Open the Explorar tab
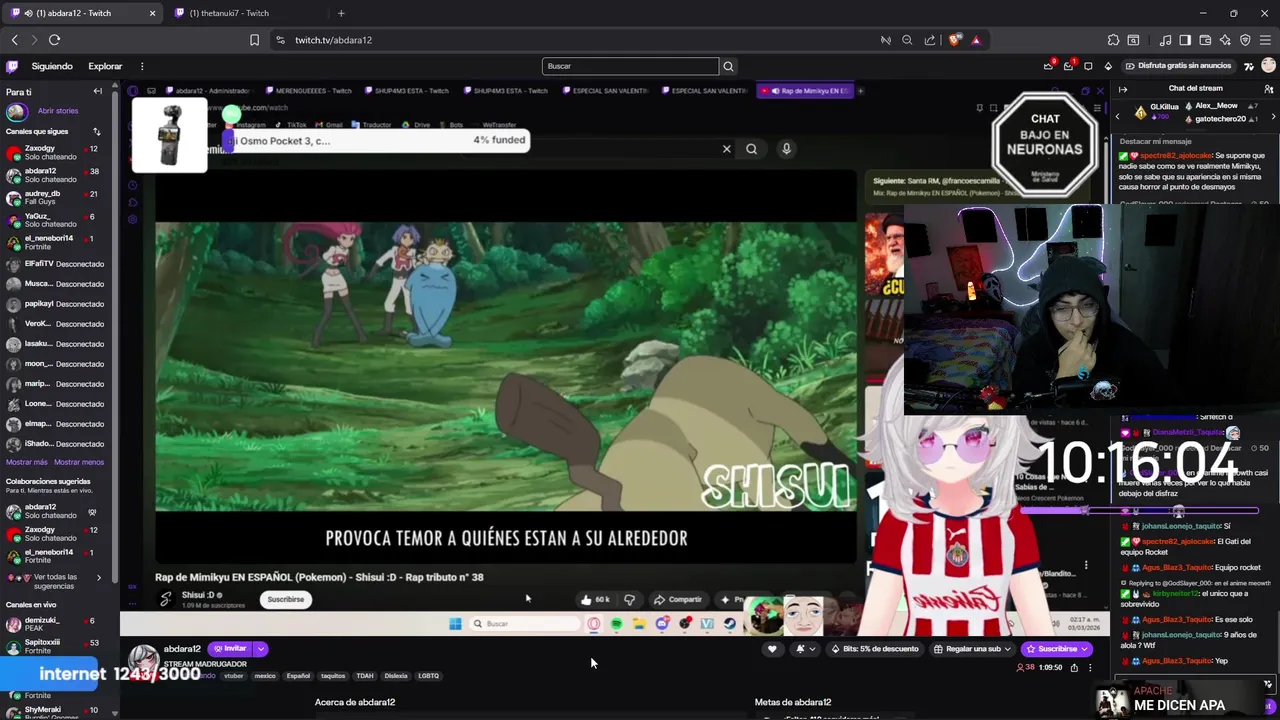The width and height of the screenshot is (1280, 720). click(x=105, y=66)
